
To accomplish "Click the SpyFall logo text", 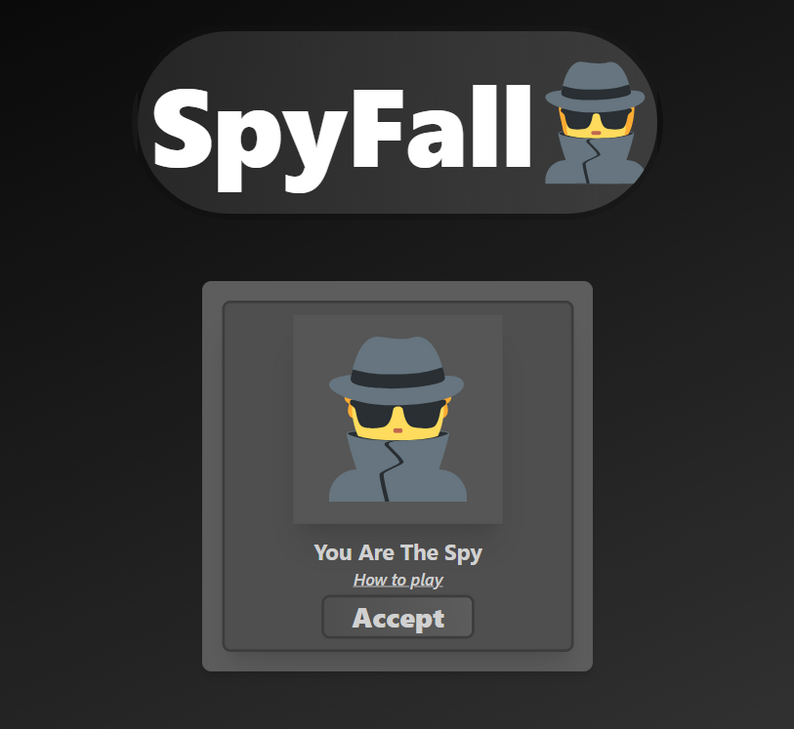I will [342, 138].
